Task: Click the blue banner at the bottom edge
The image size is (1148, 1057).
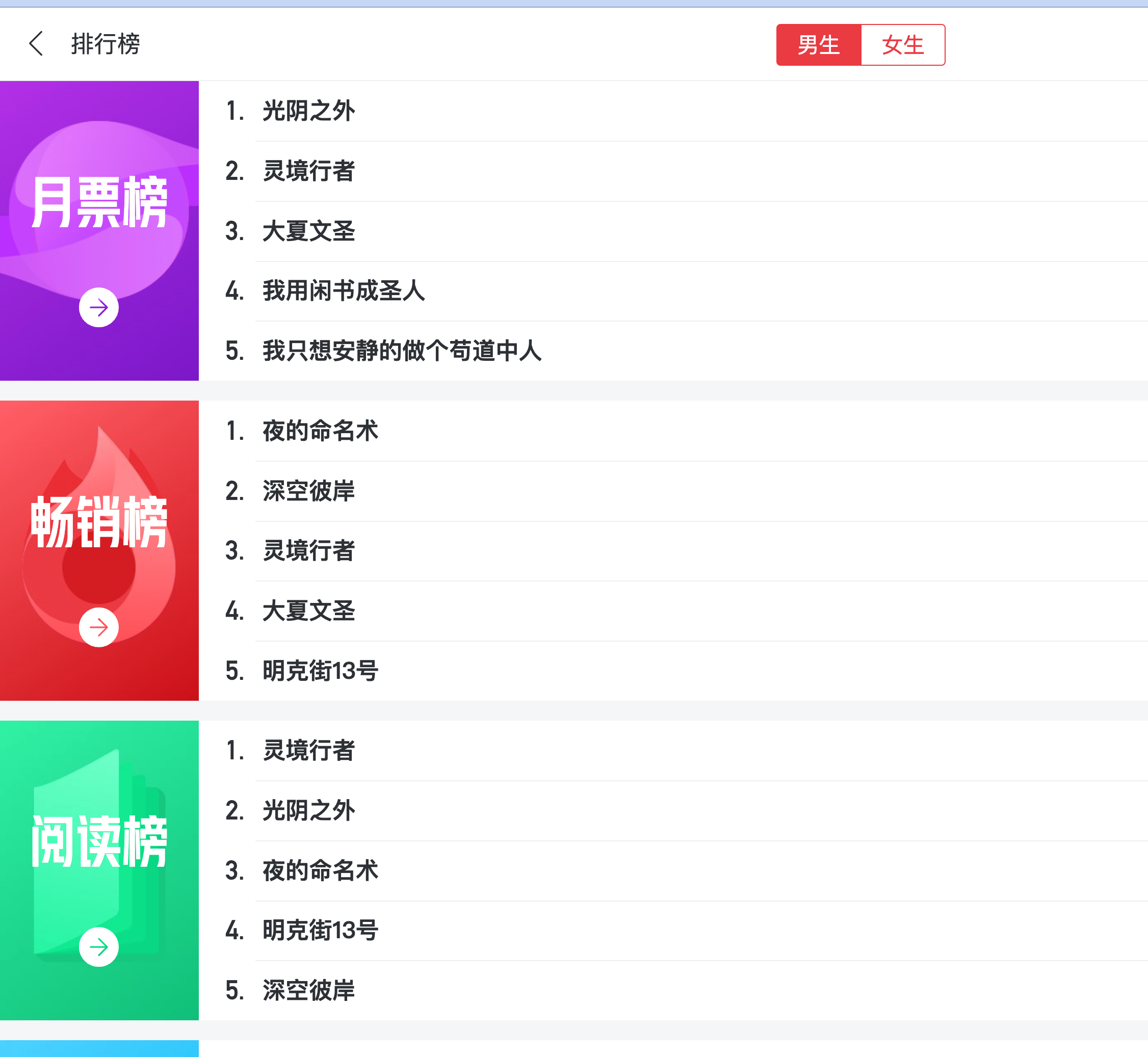Action: 99,1049
